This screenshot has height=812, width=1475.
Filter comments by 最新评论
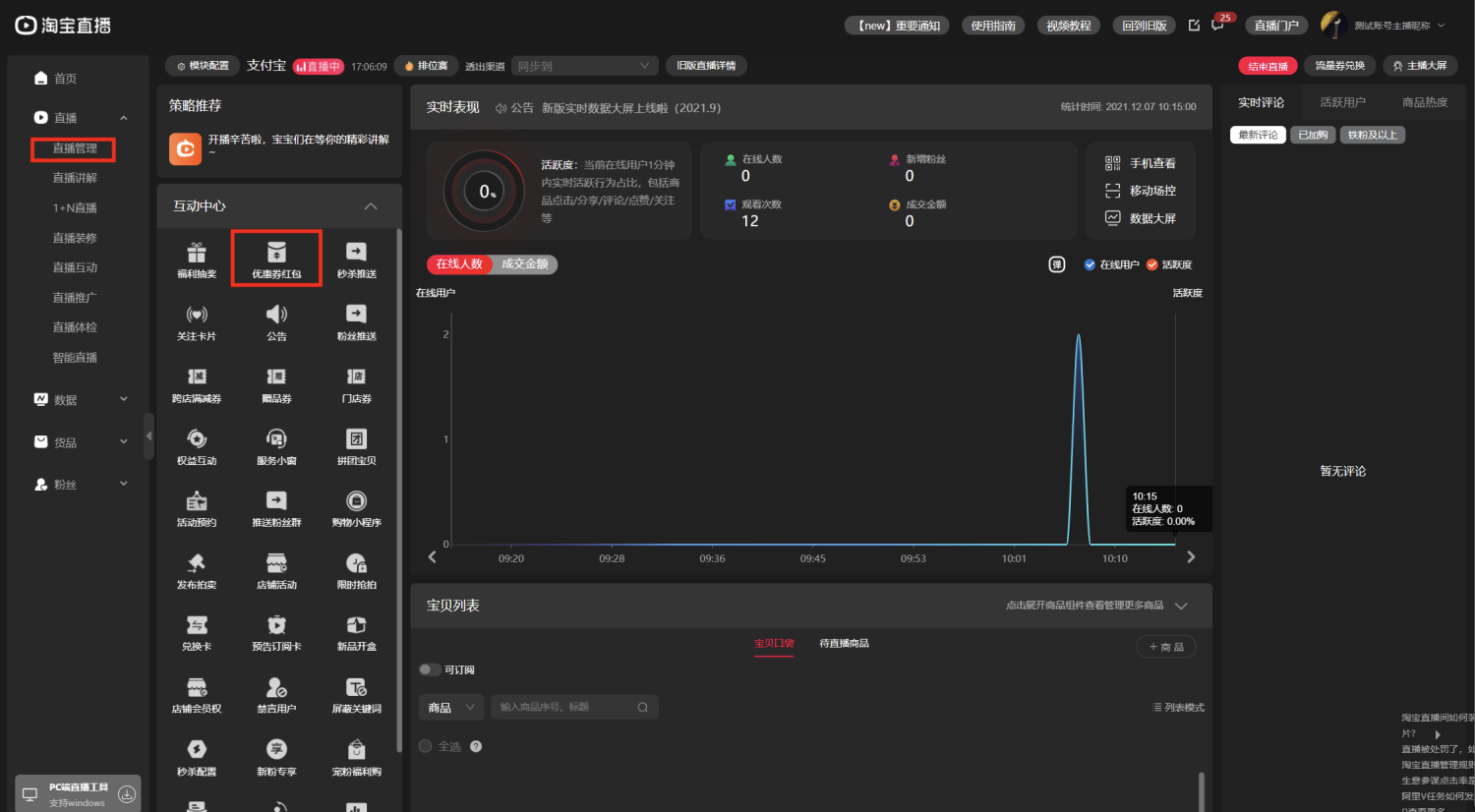click(1258, 135)
